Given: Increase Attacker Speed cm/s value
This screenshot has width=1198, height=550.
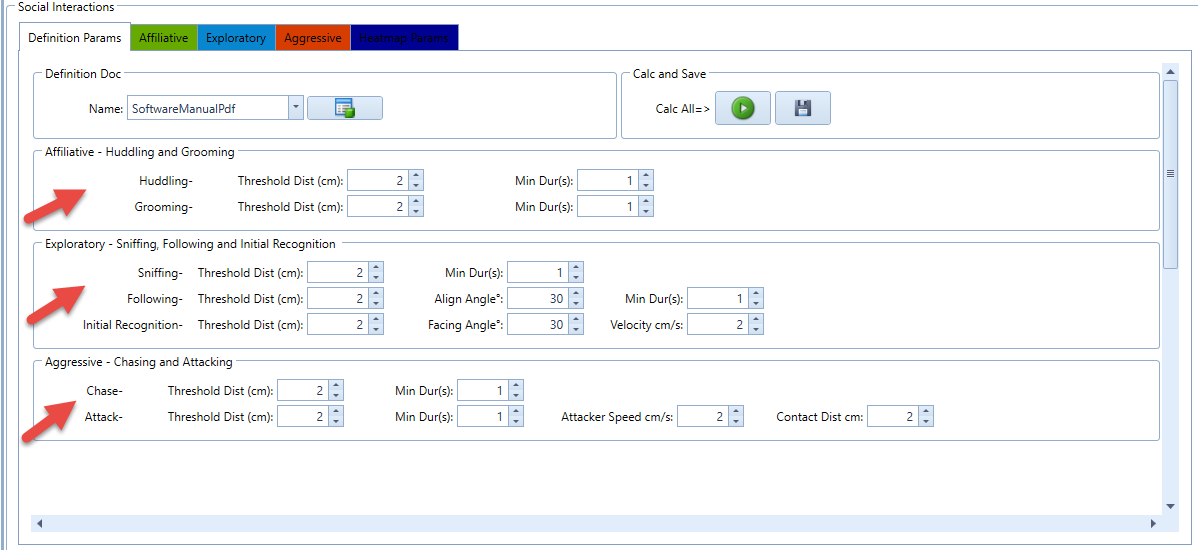Looking at the screenshot, I should click(736, 411).
